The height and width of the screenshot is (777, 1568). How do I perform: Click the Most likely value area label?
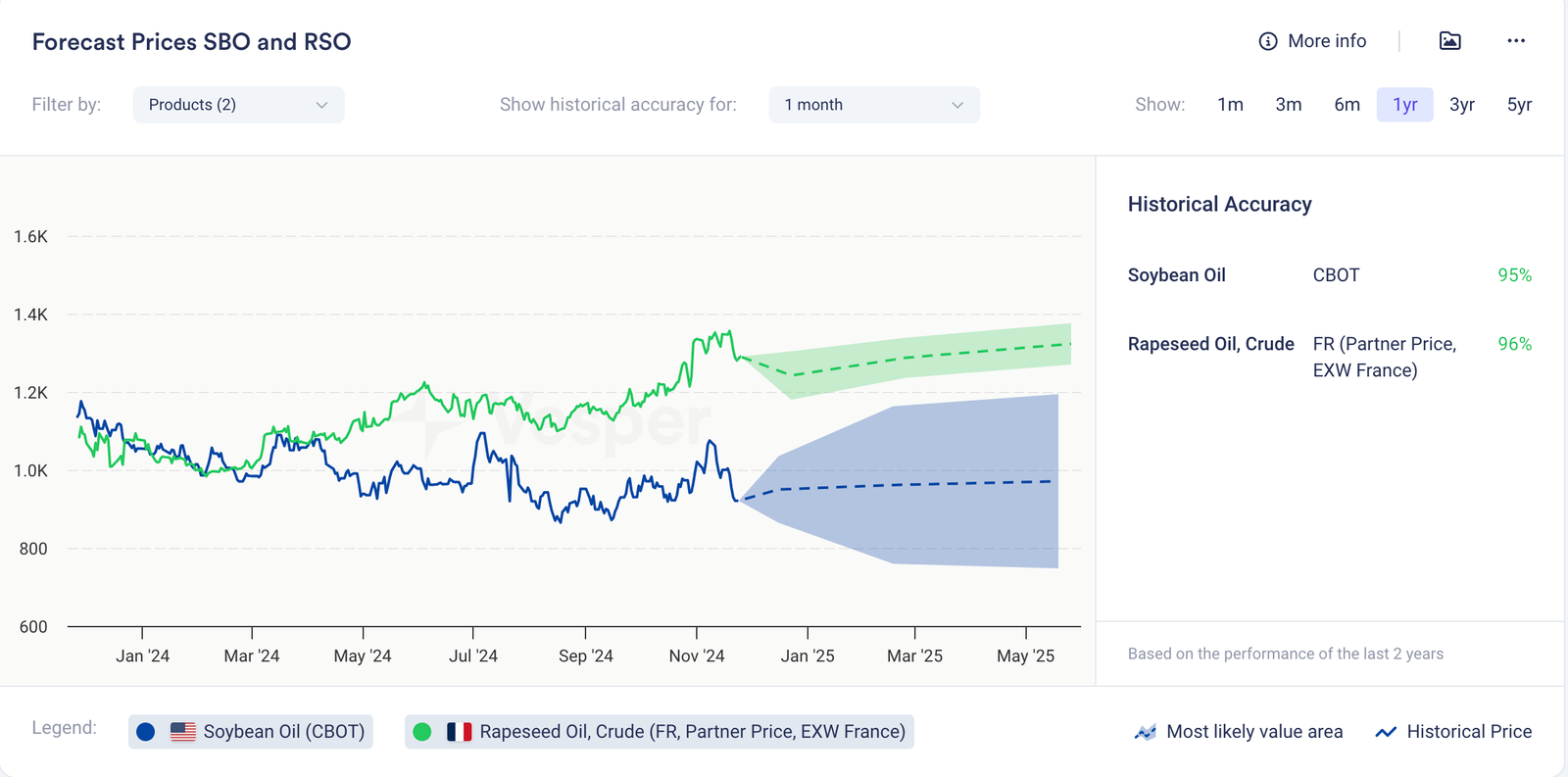click(x=1254, y=732)
